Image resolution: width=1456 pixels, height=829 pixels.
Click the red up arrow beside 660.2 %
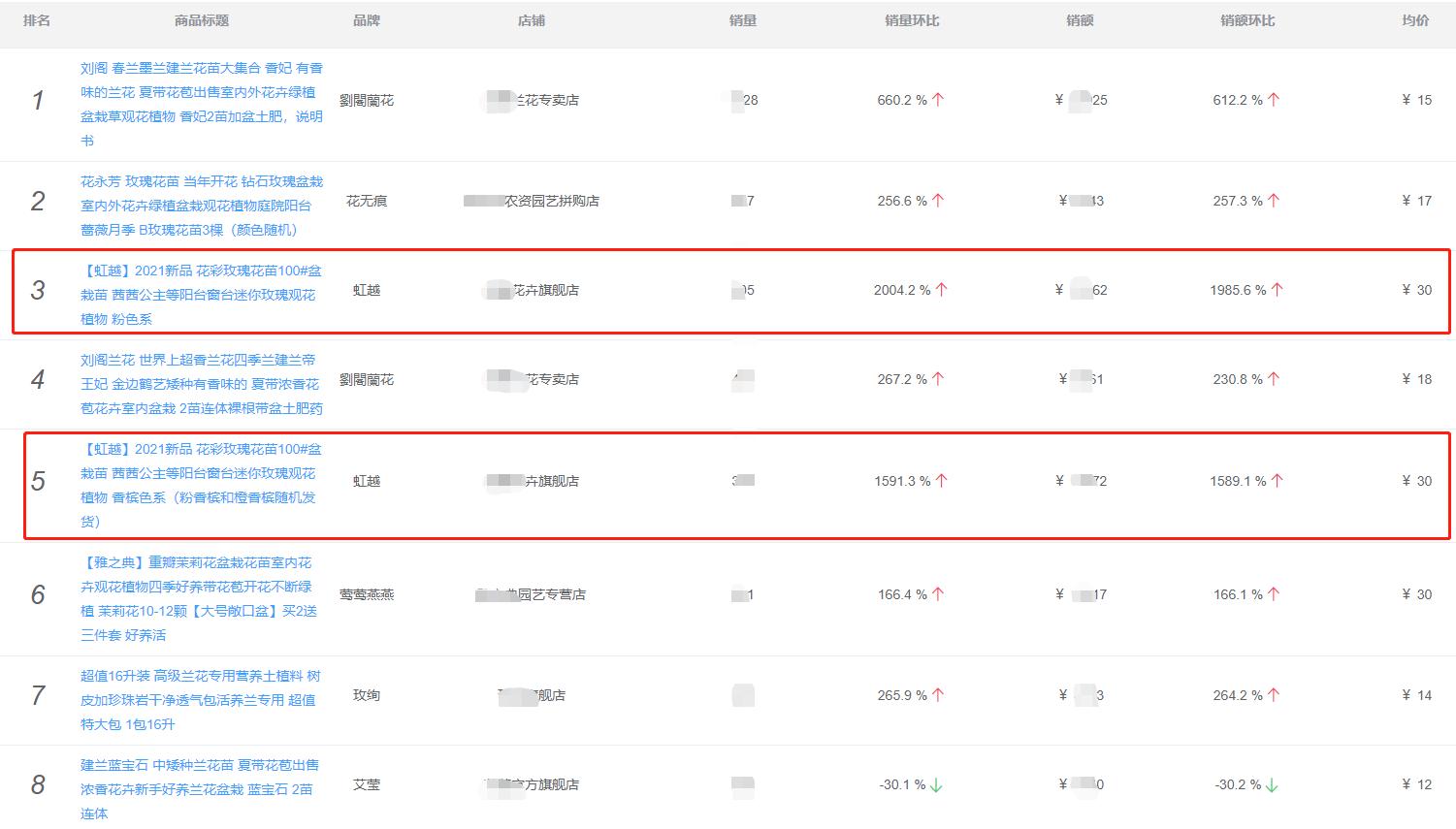pos(938,100)
